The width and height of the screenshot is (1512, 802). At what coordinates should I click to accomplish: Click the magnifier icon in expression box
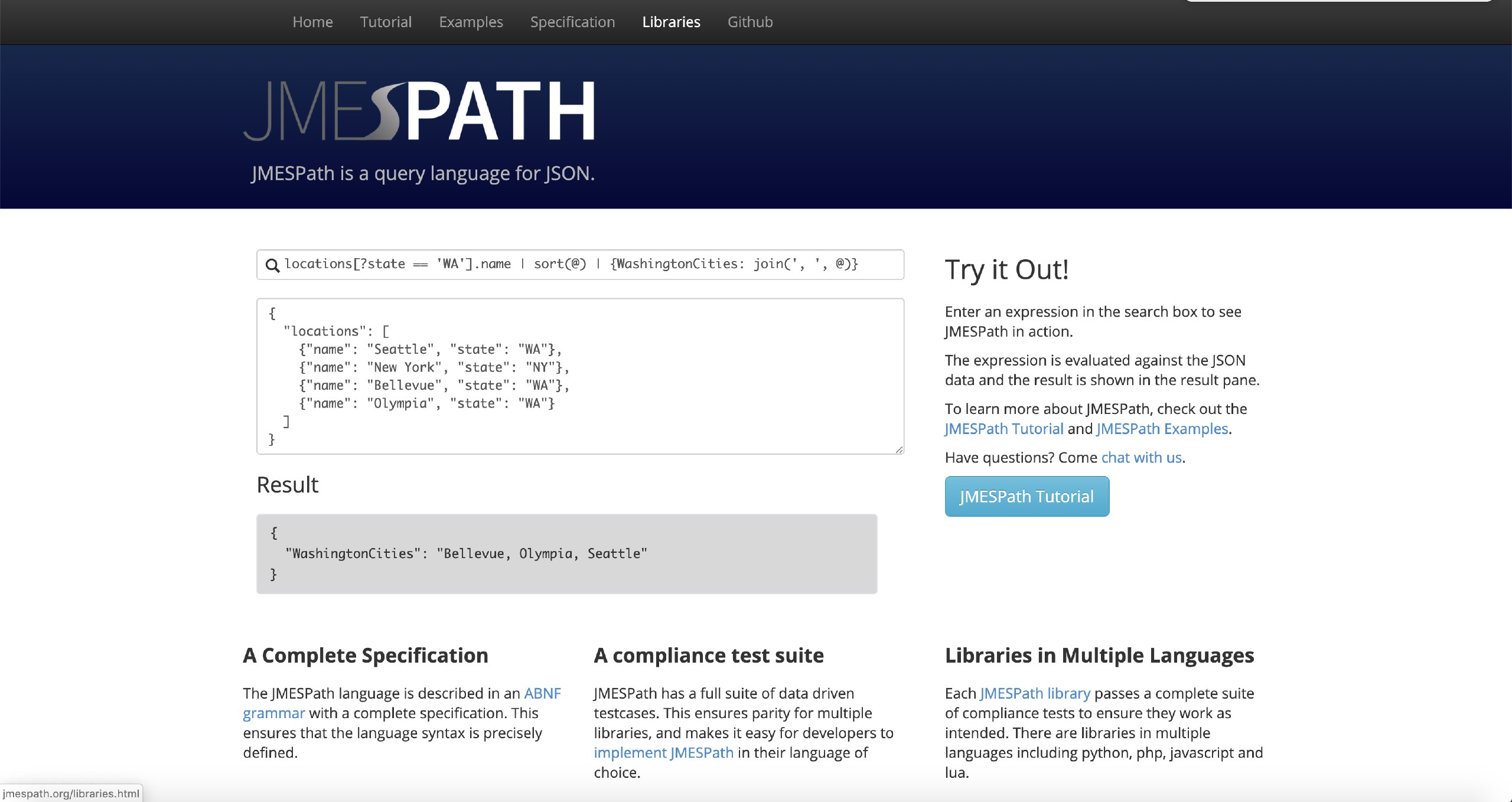click(x=272, y=265)
